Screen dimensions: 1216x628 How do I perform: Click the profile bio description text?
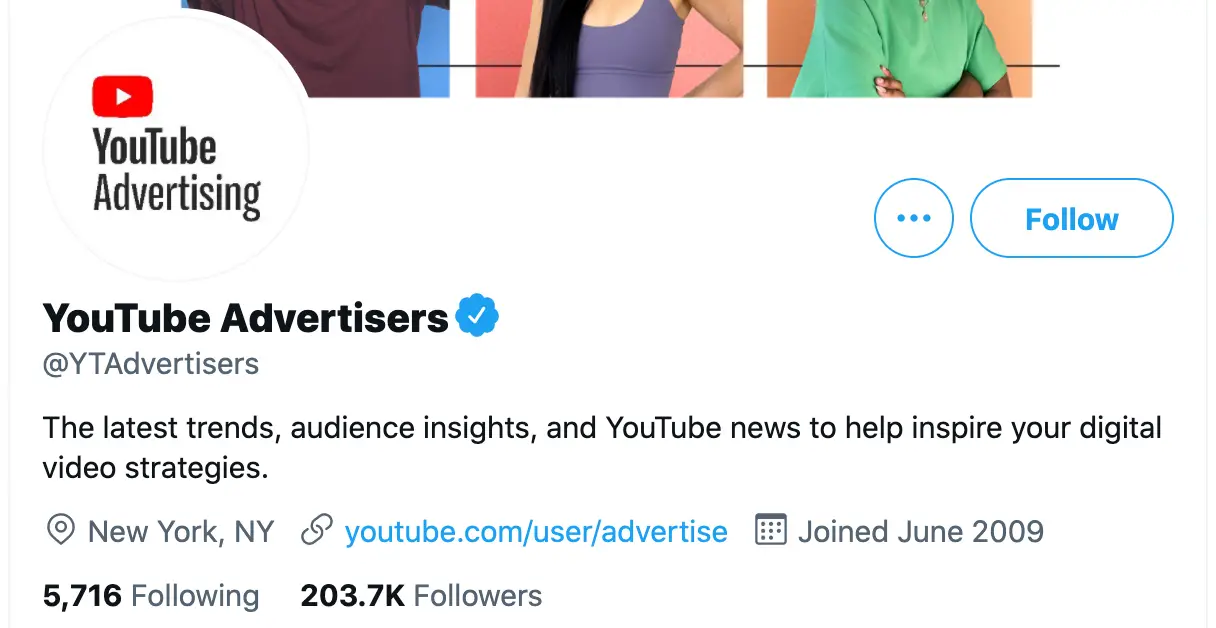(x=600, y=446)
